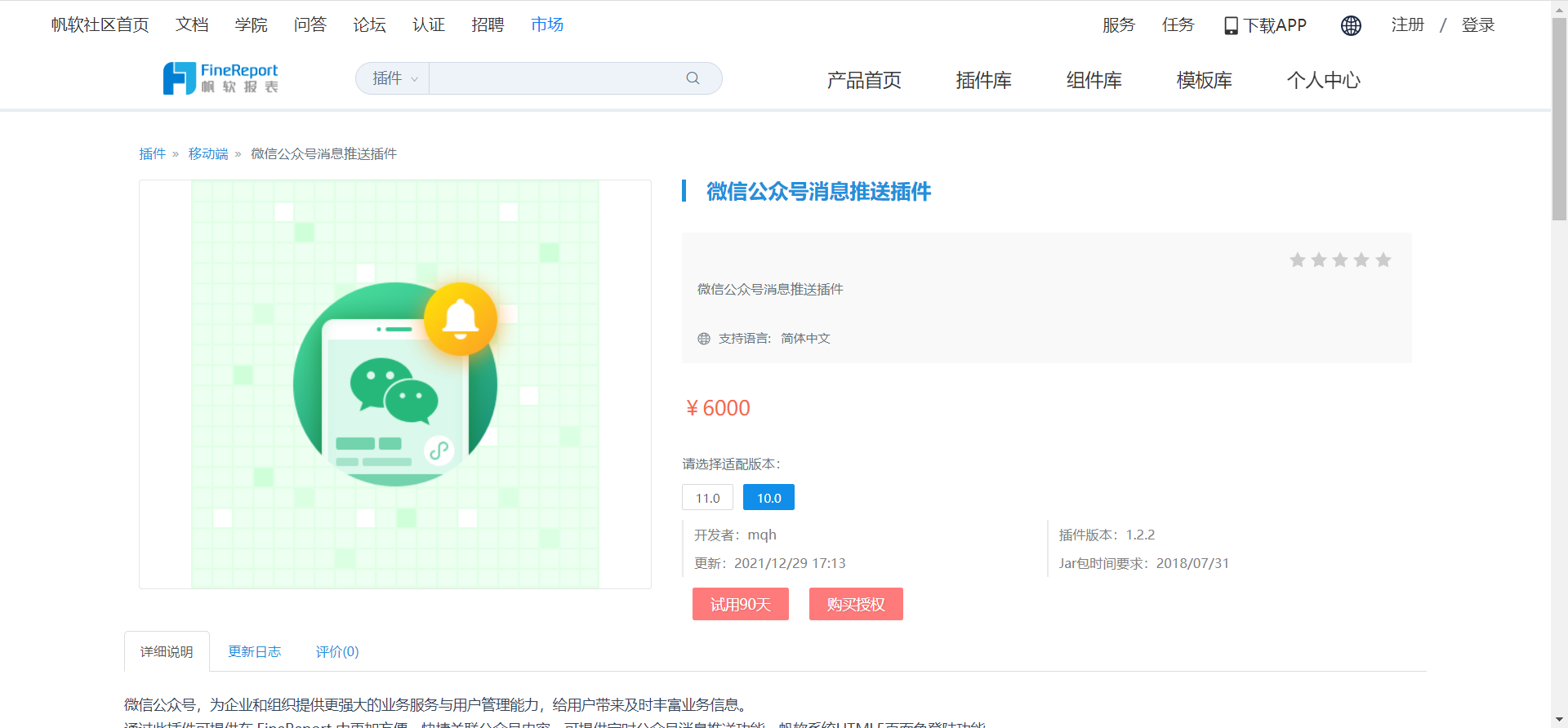Click the FineReport logo
This screenshot has width=1568, height=728.
pyautogui.click(x=220, y=78)
